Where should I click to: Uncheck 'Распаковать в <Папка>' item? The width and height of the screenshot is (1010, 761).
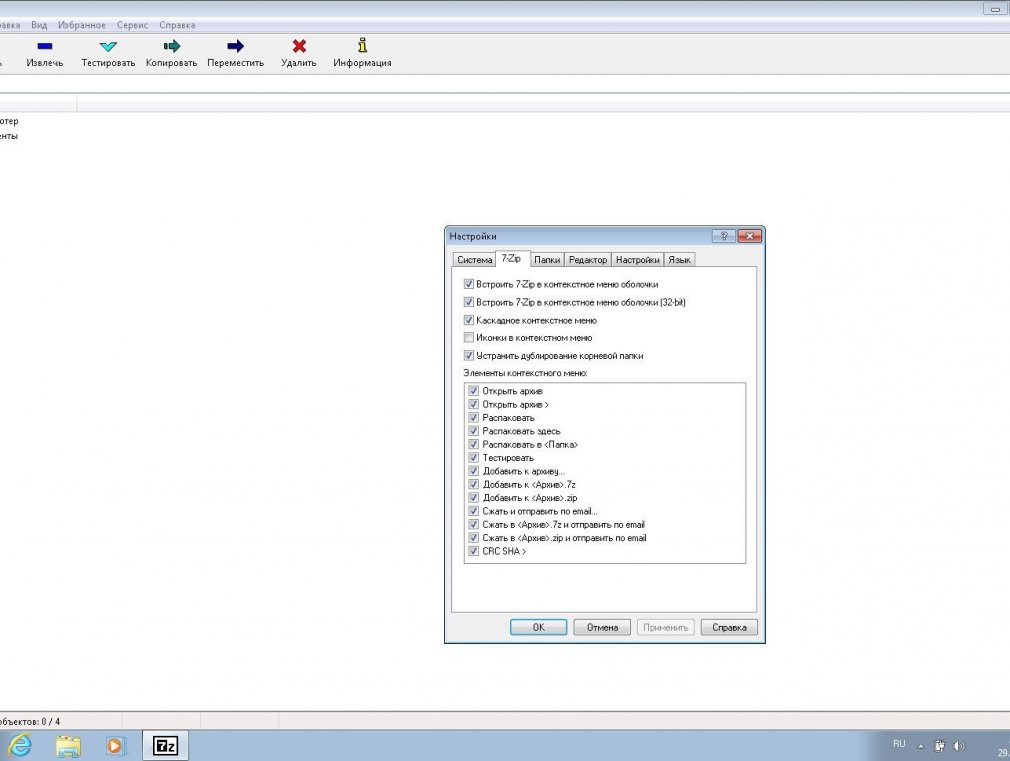(x=473, y=445)
